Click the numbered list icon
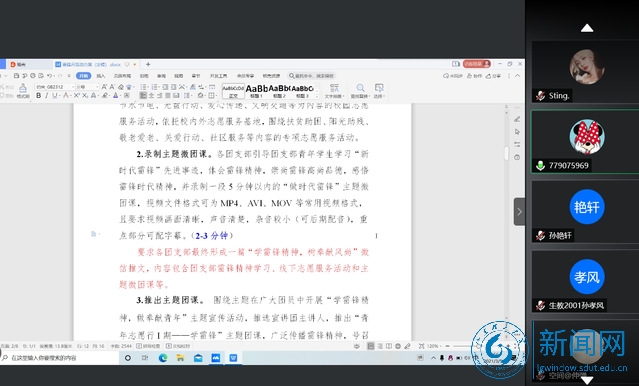This screenshot has height=386, width=639. pos(154,87)
